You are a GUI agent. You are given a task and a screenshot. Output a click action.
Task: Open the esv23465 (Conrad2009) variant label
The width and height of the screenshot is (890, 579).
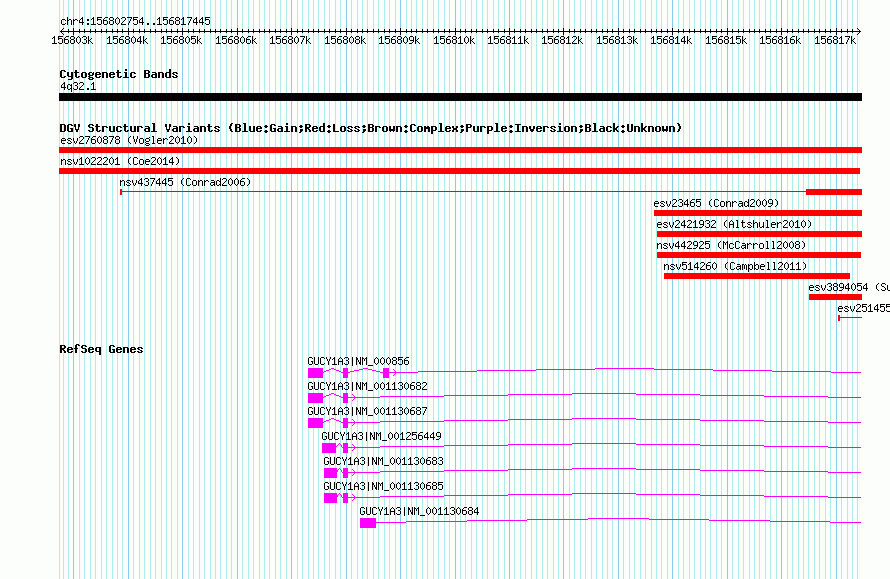(x=716, y=203)
